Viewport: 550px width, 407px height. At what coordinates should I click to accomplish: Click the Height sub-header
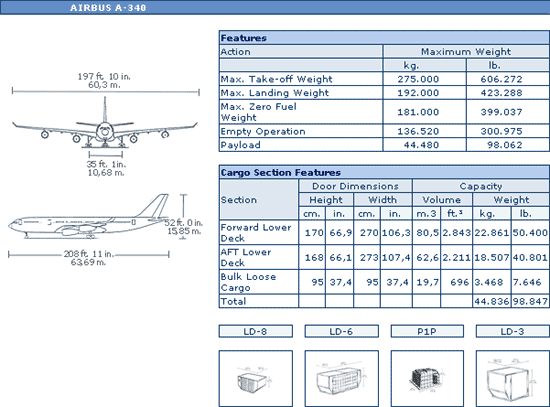[x=326, y=200]
